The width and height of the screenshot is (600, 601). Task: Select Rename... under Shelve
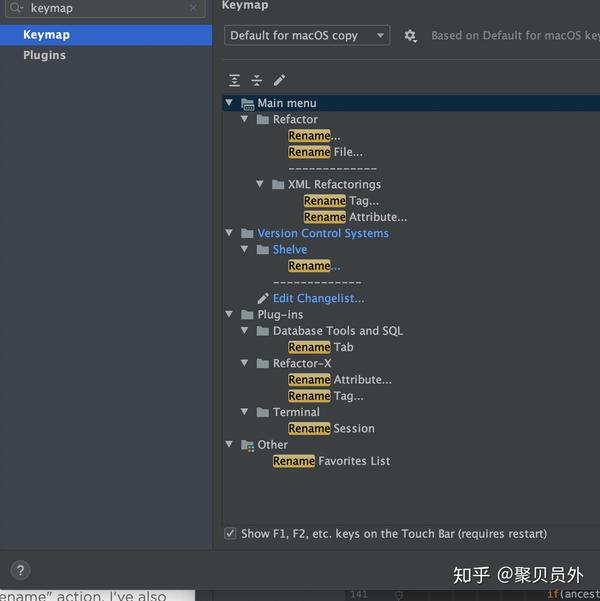point(314,266)
